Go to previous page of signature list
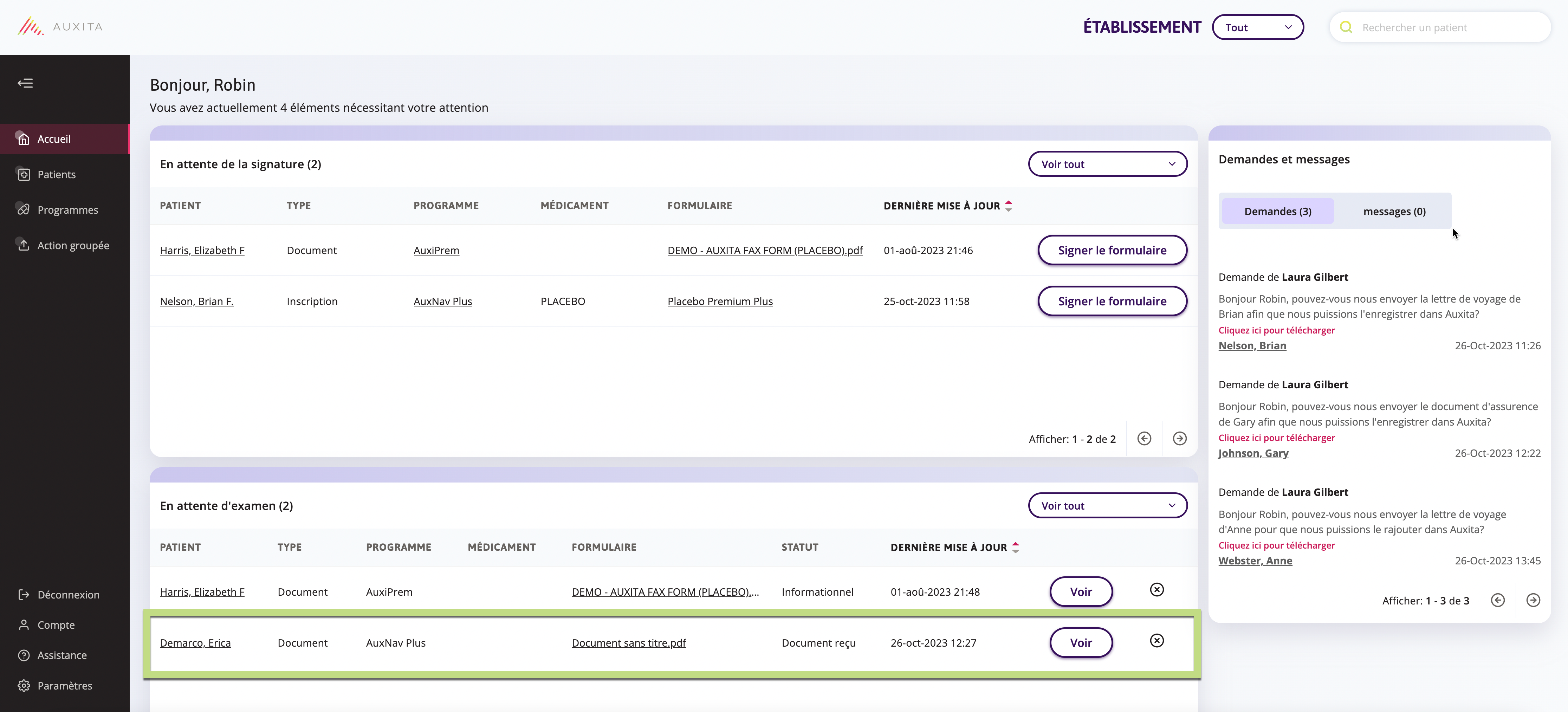 [x=1144, y=439]
